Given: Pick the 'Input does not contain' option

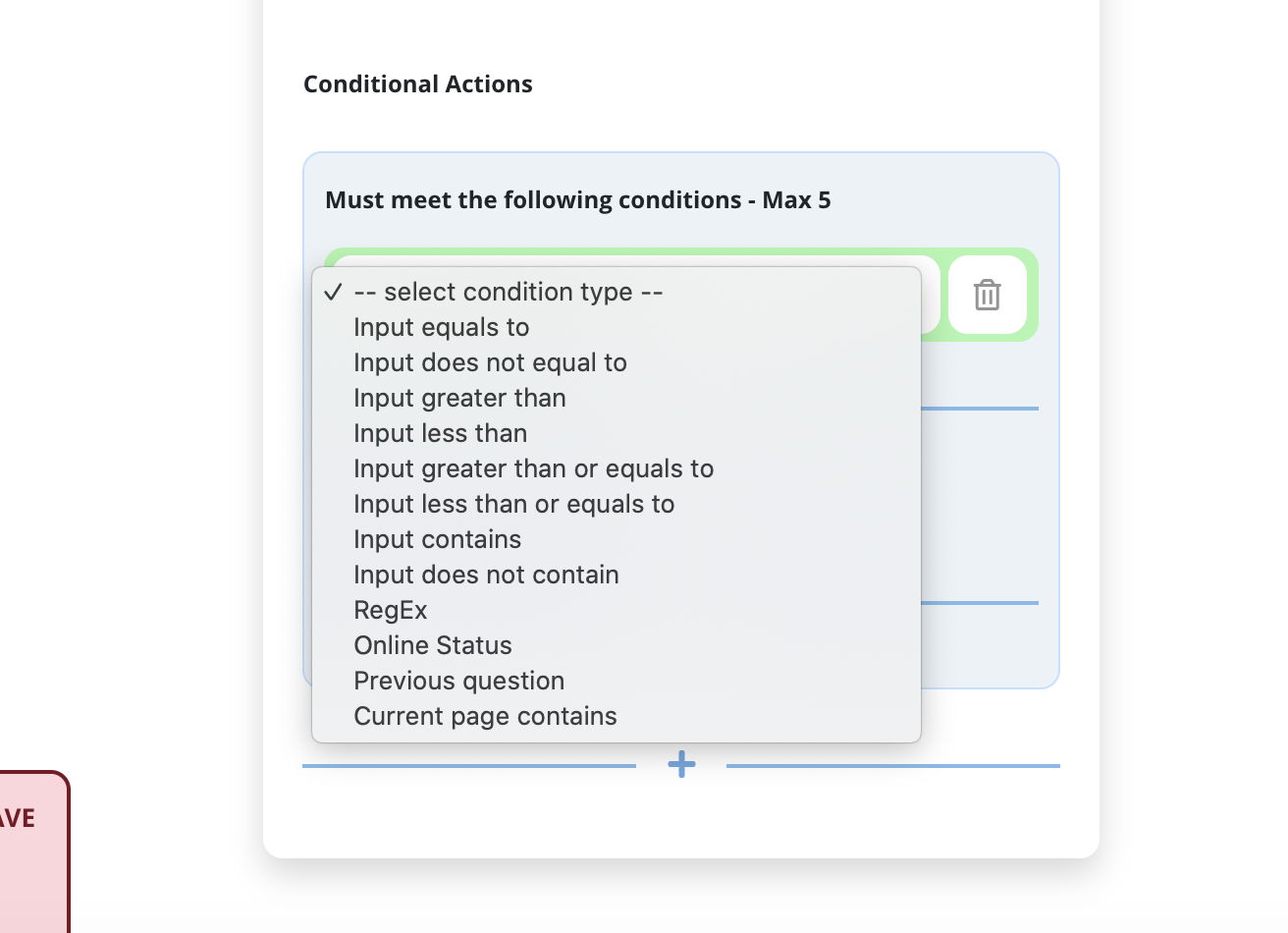Looking at the screenshot, I should pyautogui.click(x=486, y=575).
